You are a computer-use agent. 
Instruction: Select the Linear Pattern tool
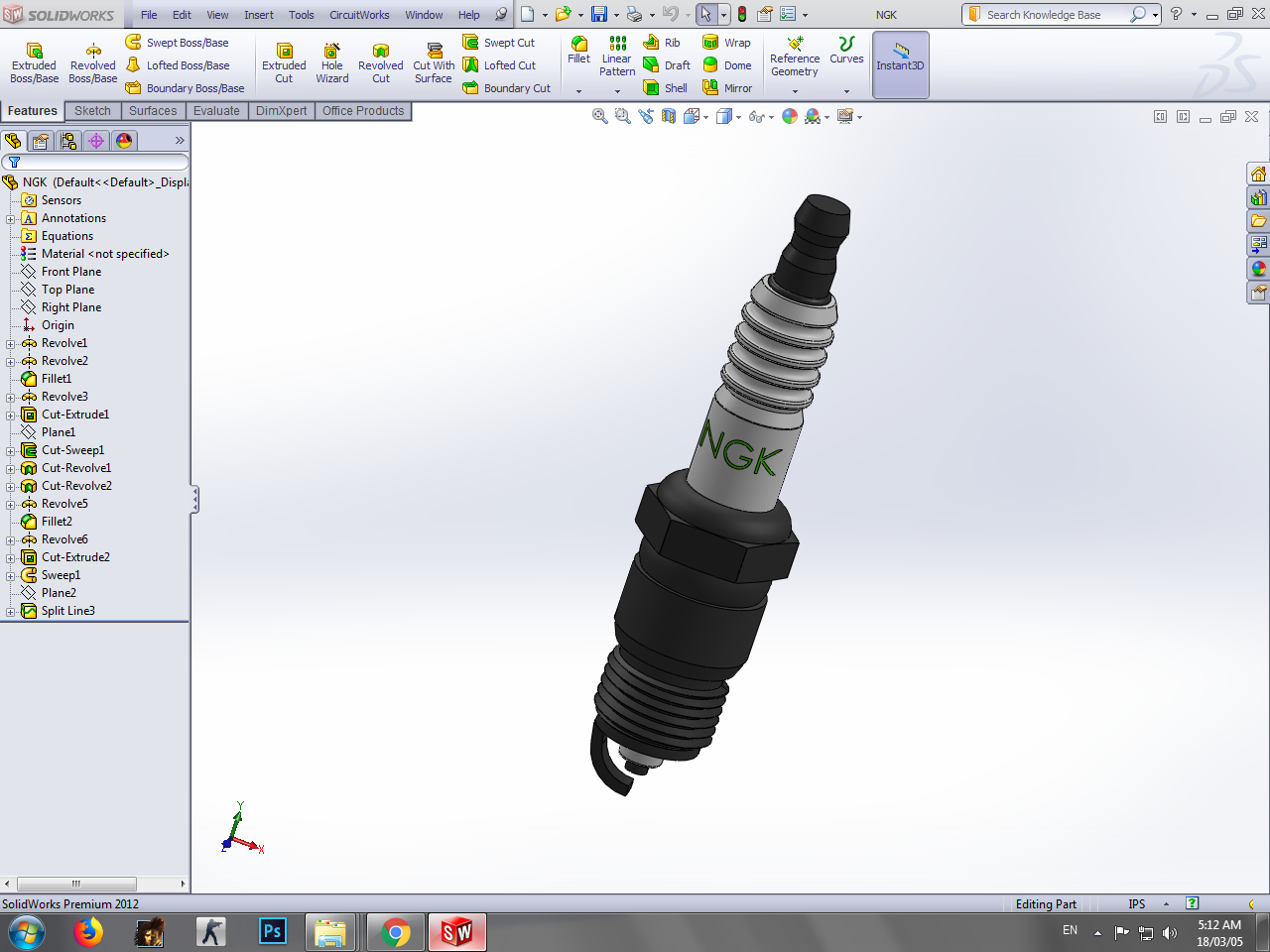point(617,57)
